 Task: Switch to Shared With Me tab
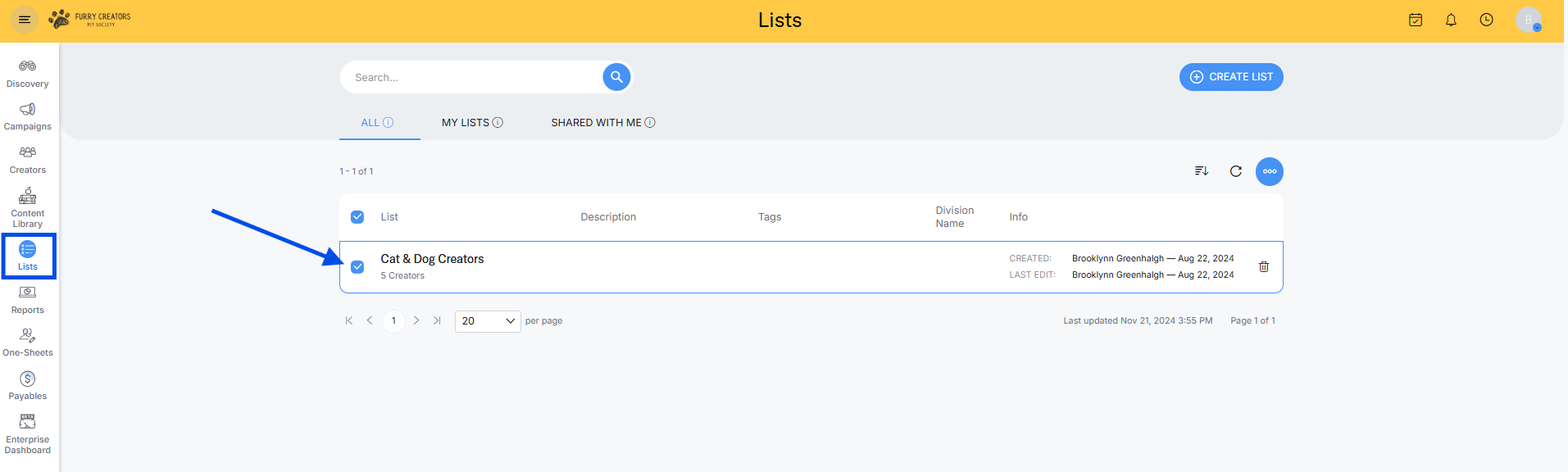click(602, 123)
